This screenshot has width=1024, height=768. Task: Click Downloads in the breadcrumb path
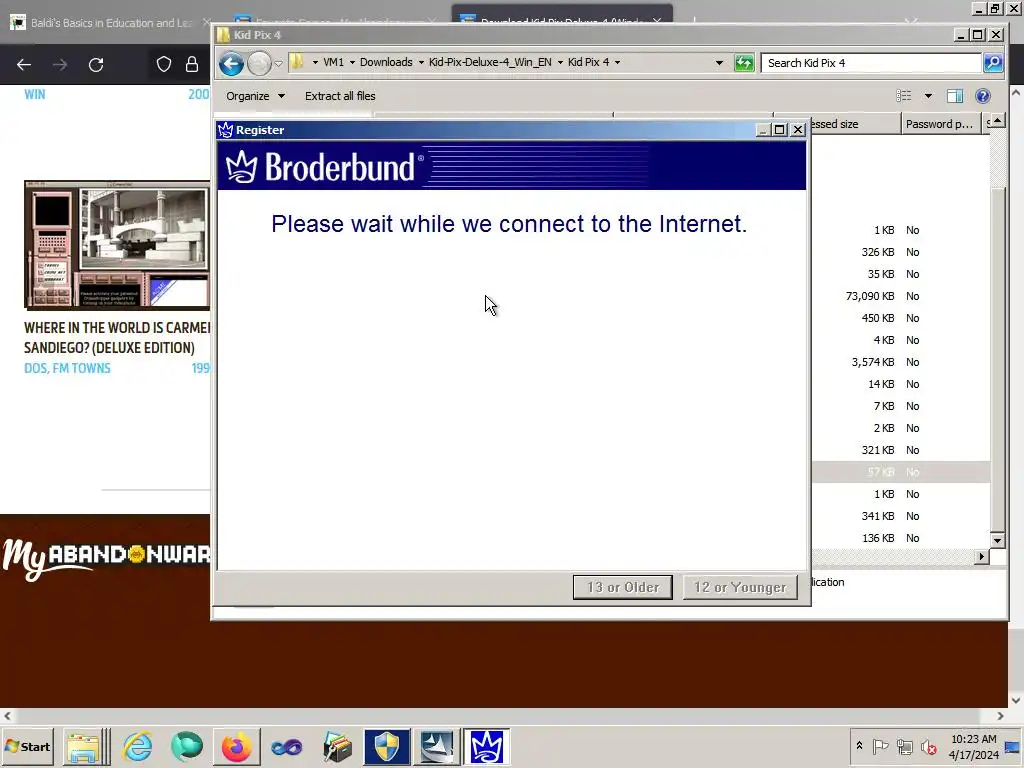click(x=386, y=62)
